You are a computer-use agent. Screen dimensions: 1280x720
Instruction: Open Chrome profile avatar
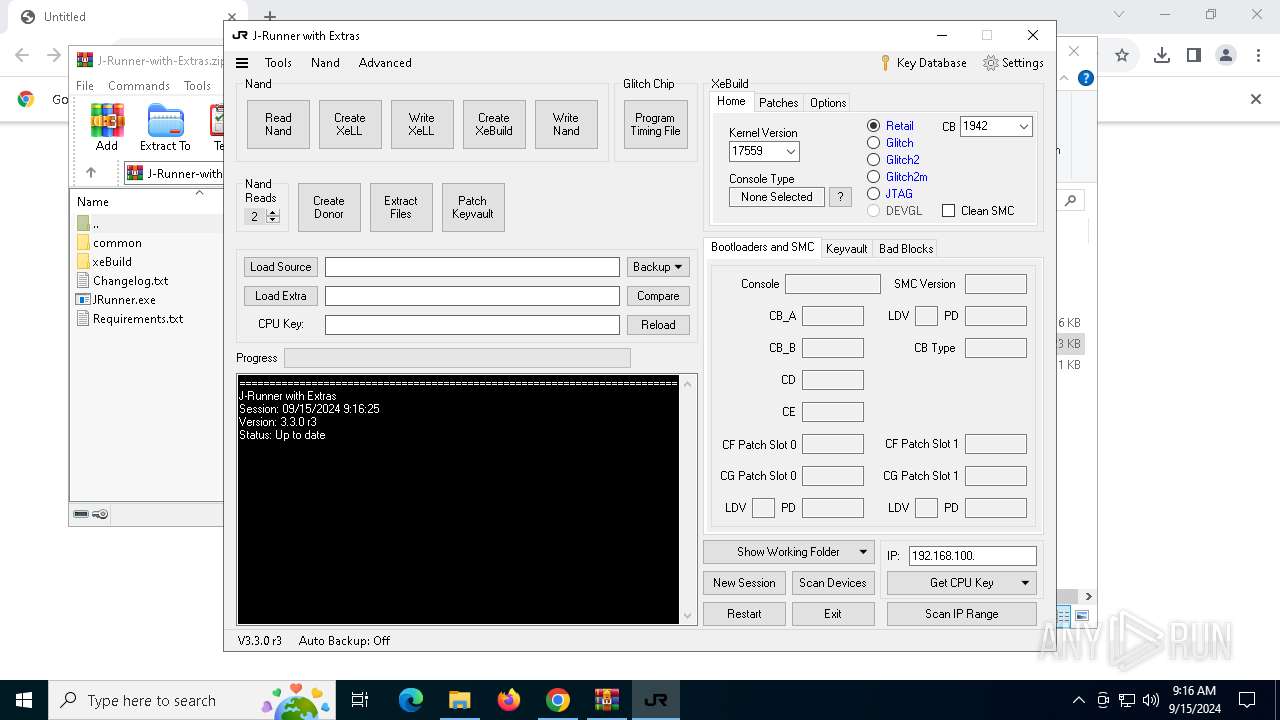1226,56
